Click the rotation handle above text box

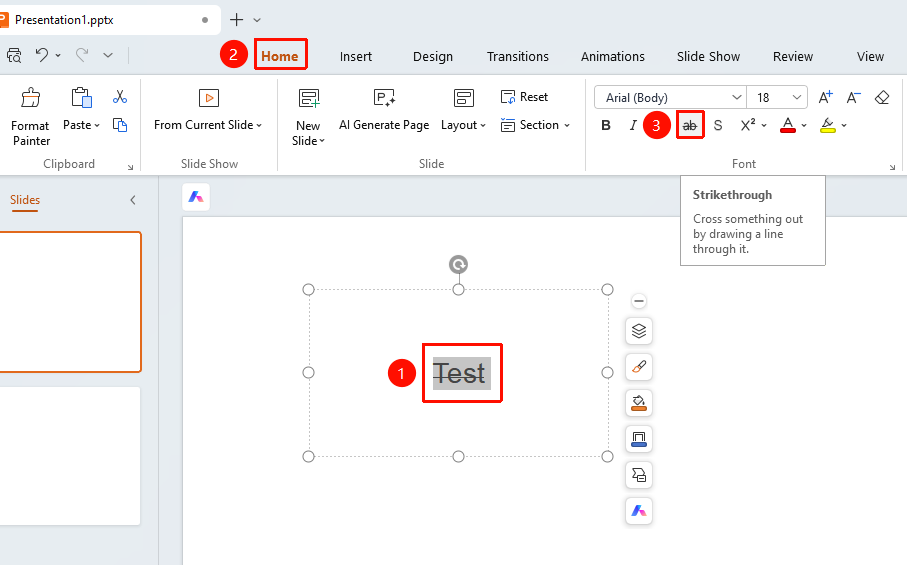(458, 265)
